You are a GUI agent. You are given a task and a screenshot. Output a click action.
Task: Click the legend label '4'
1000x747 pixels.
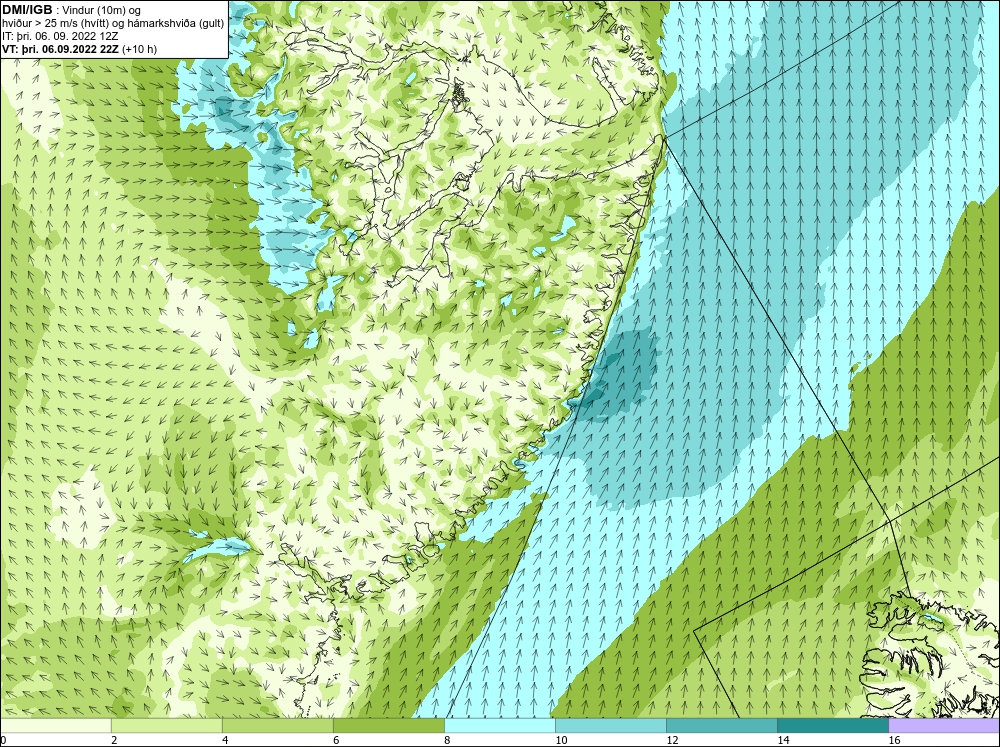pyautogui.click(x=225, y=740)
